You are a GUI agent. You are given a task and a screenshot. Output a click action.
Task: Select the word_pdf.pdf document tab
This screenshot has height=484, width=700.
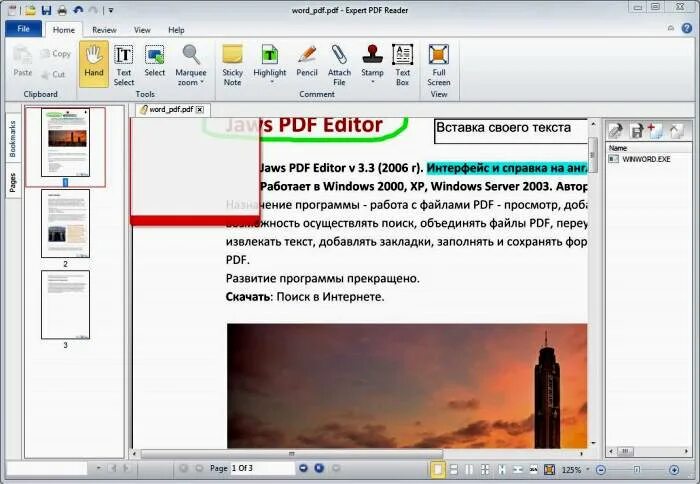(172, 109)
